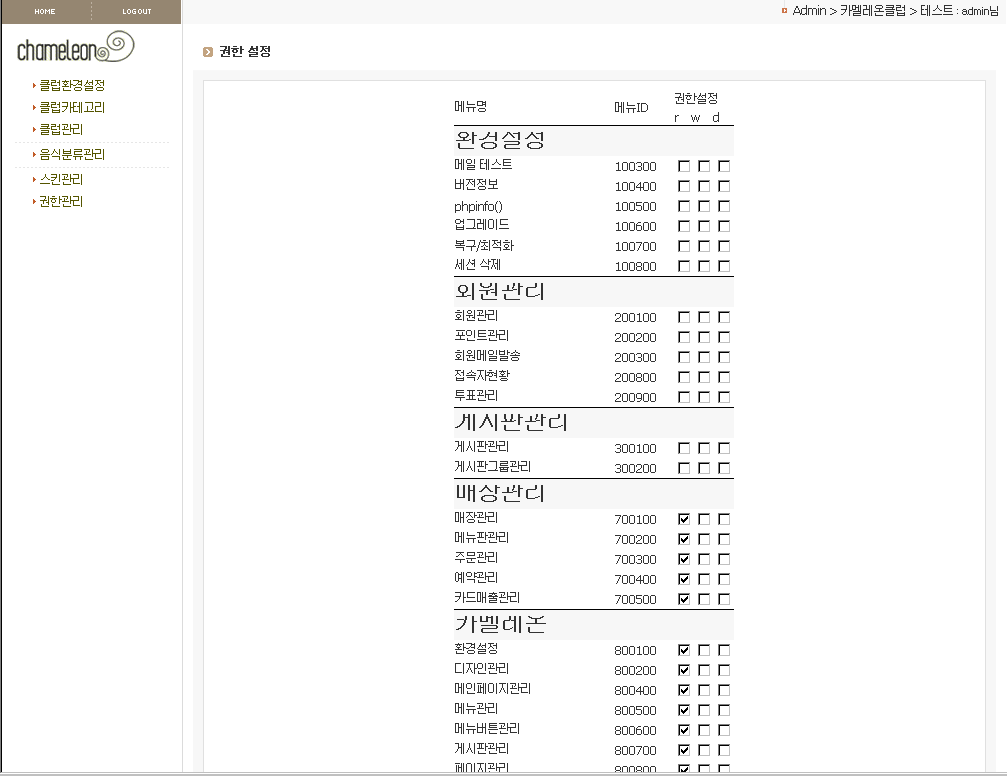Click the HOME menu item

(x=45, y=11)
